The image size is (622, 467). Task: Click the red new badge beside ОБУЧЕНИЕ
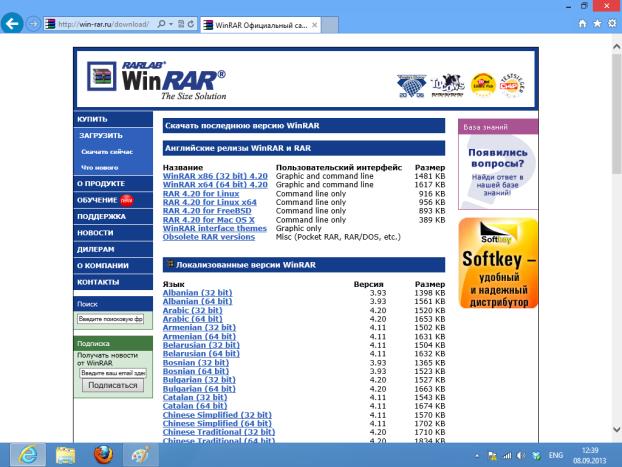point(127,200)
